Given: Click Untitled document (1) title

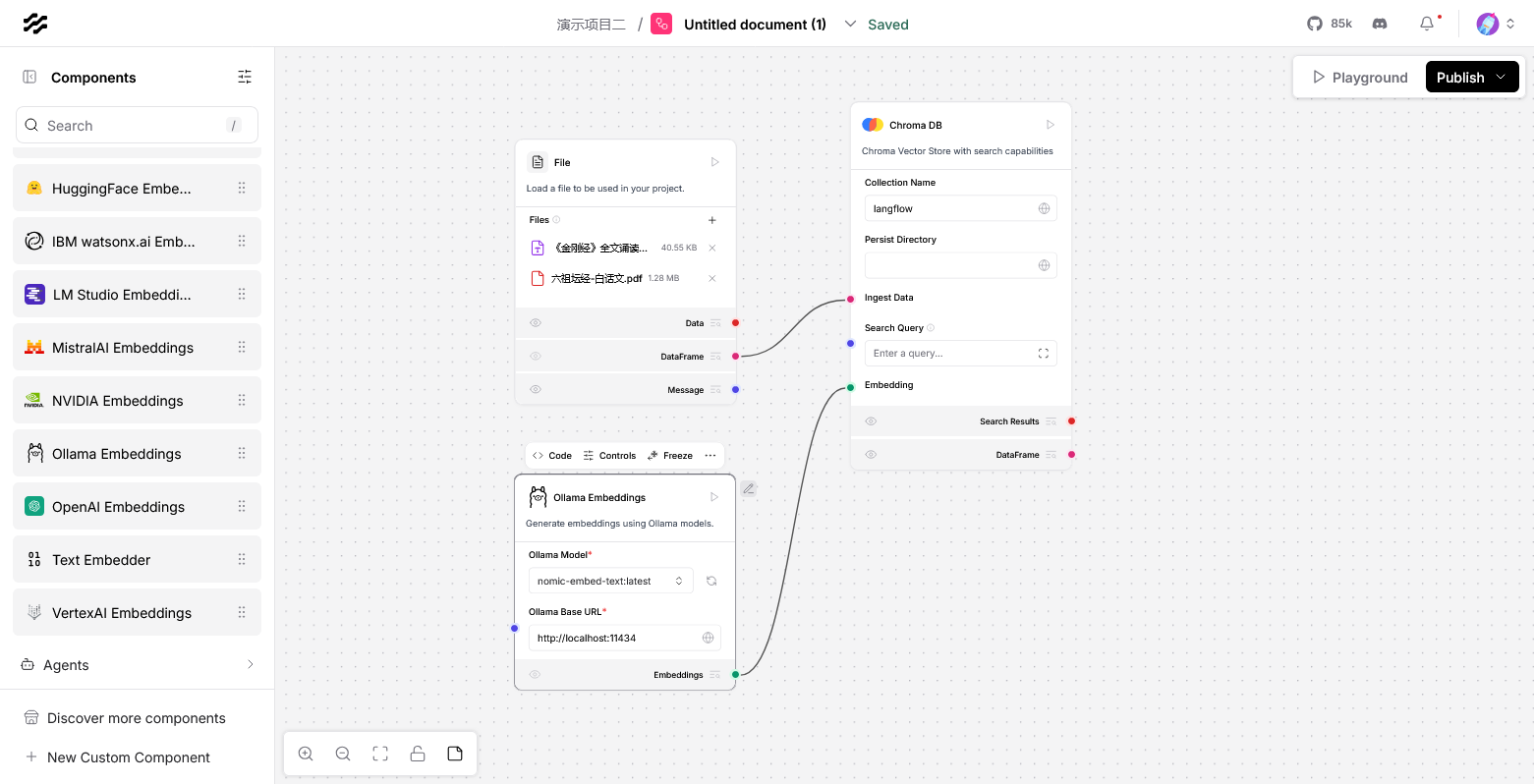Looking at the screenshot, I should click(755, 25).
